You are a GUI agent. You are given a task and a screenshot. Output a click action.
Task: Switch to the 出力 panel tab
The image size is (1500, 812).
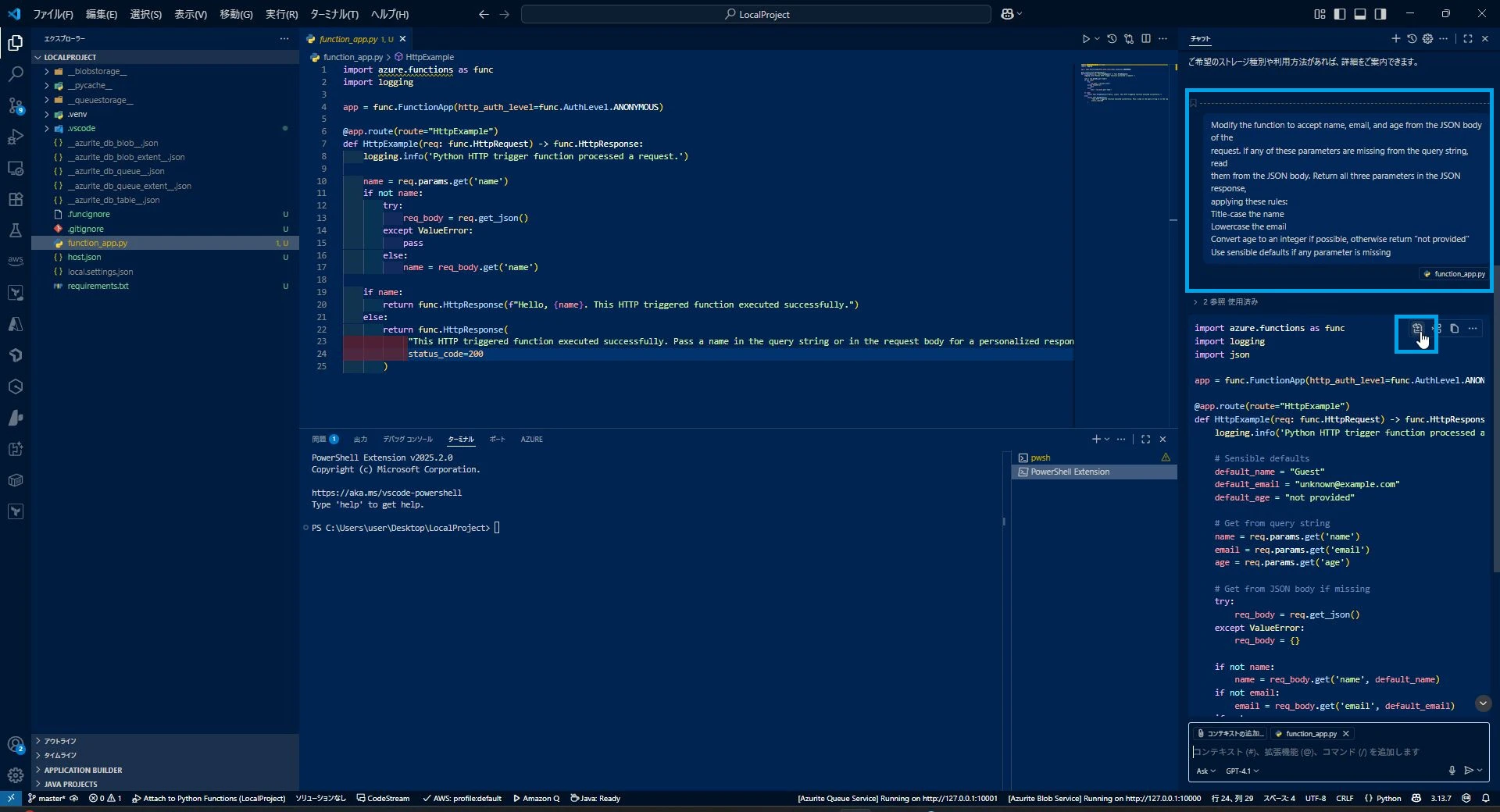click(x=360, y=439)
